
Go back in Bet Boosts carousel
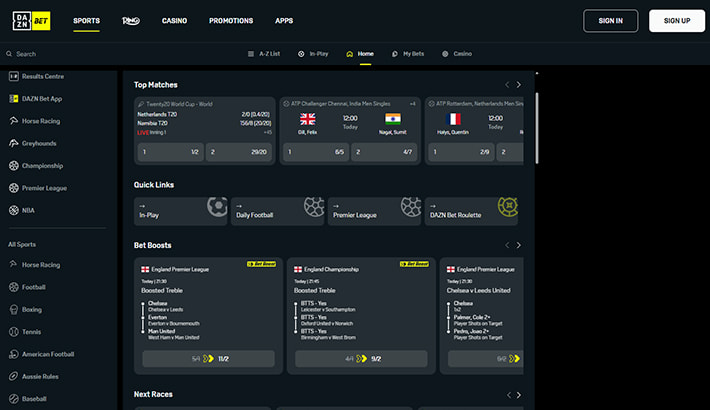click(x=507, y=245)
